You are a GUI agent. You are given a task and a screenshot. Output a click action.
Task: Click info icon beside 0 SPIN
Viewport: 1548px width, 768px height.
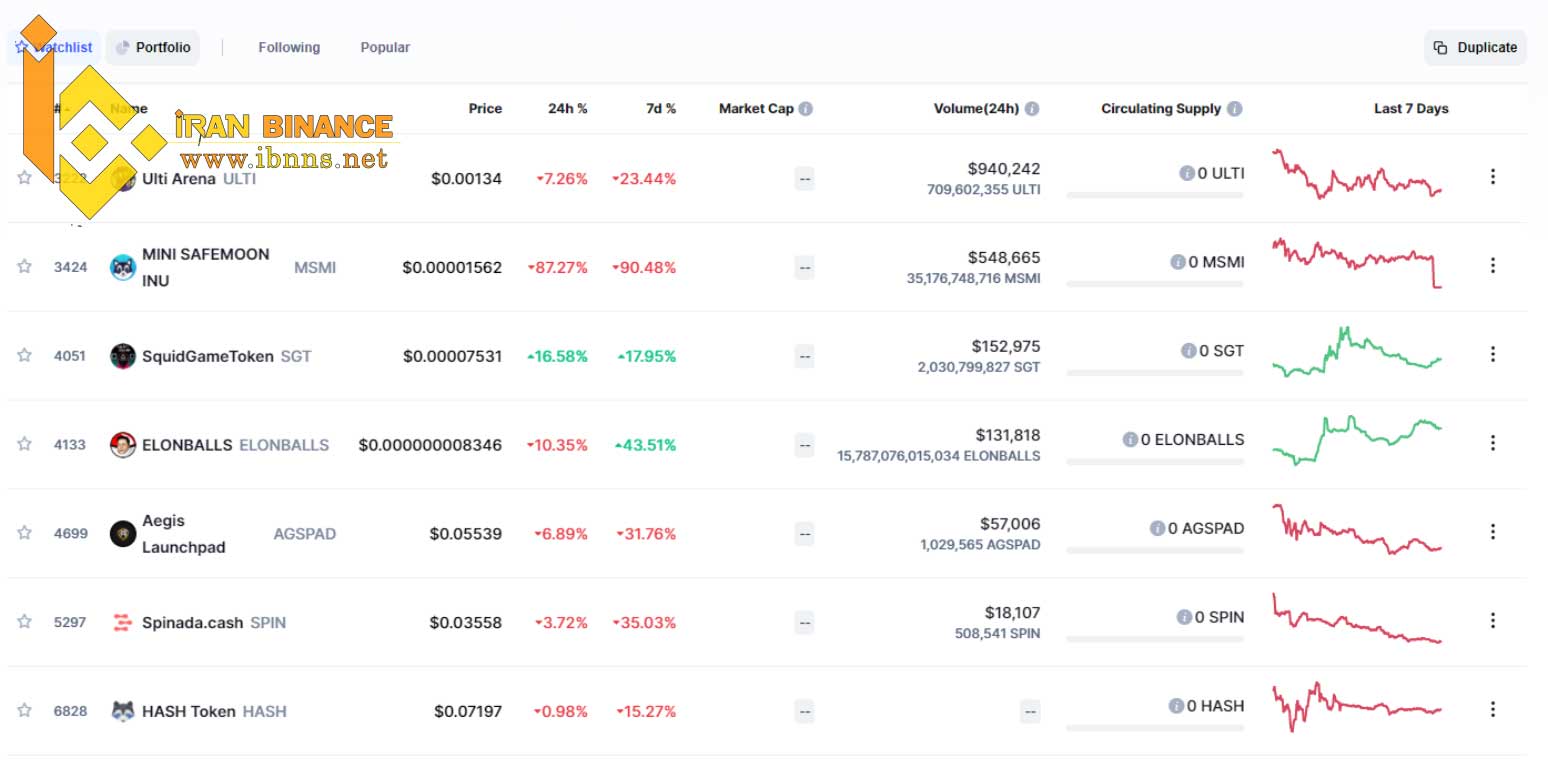1184,617
